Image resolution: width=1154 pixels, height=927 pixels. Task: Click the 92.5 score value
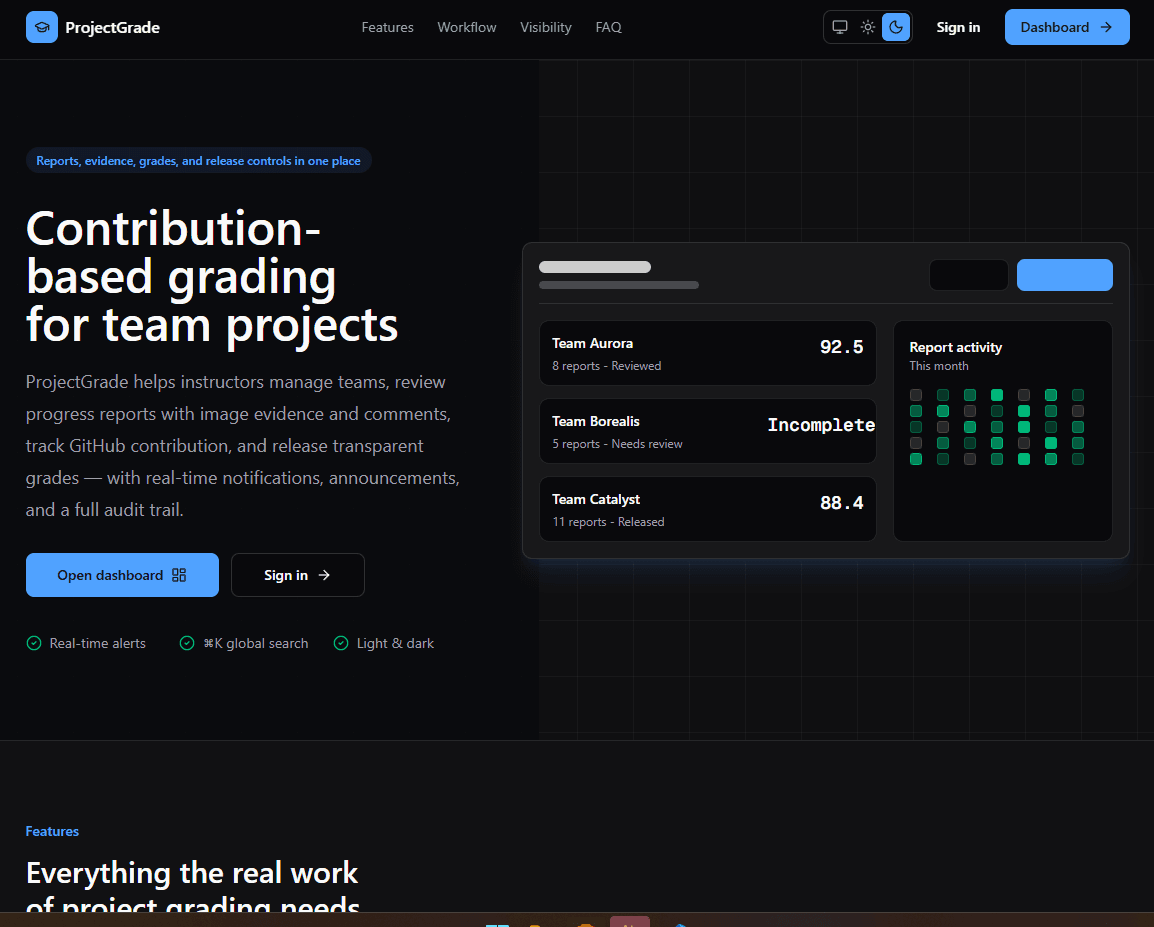842,347
